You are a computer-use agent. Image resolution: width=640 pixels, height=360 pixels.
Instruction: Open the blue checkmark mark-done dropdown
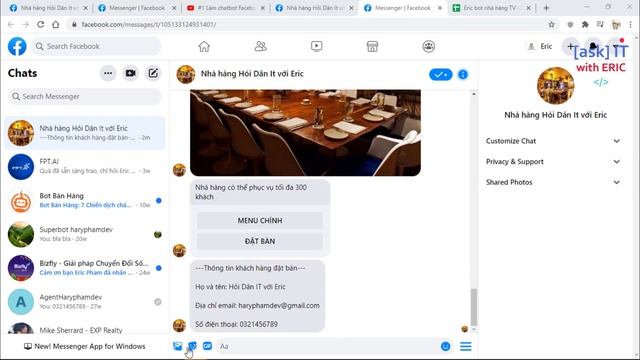point(440,74)
